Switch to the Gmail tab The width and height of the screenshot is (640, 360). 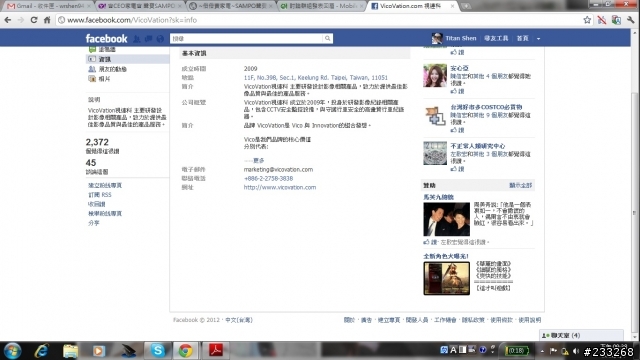coord(49,6)
